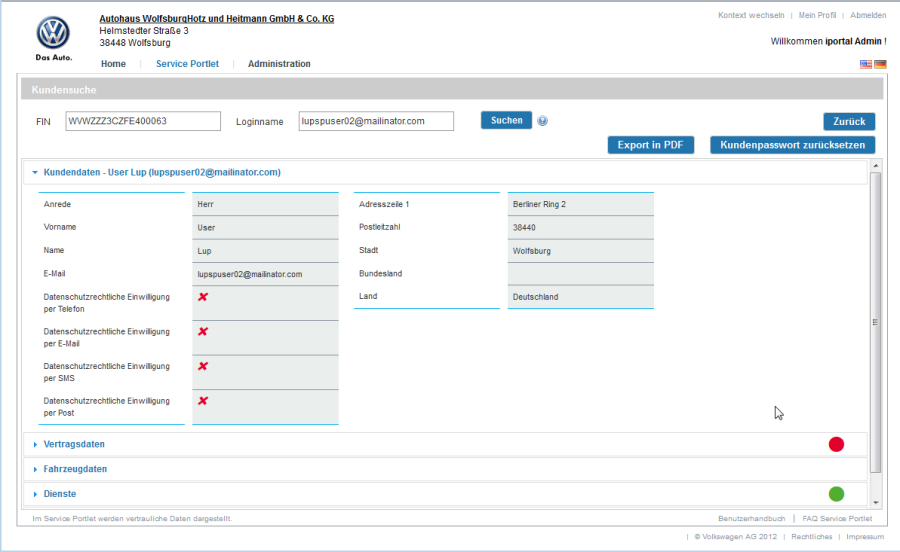Switch language with the English flag icon

pos(866,64)
